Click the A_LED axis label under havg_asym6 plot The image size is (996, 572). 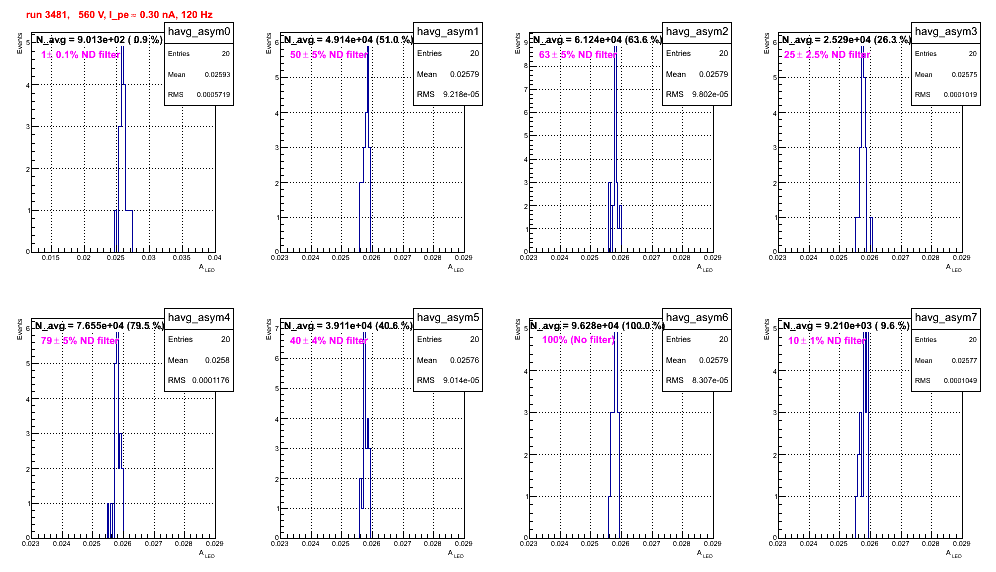[x=705, y=554]
